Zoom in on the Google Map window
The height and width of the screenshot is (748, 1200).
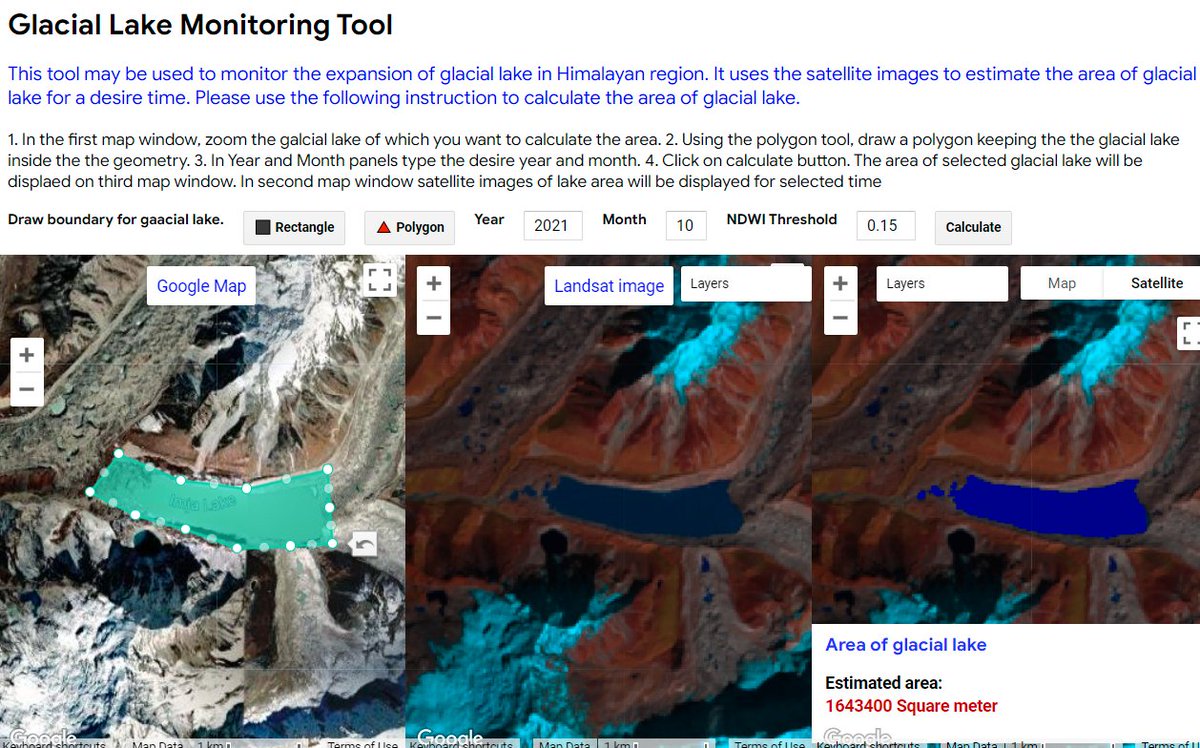click(x=26, y=355)
